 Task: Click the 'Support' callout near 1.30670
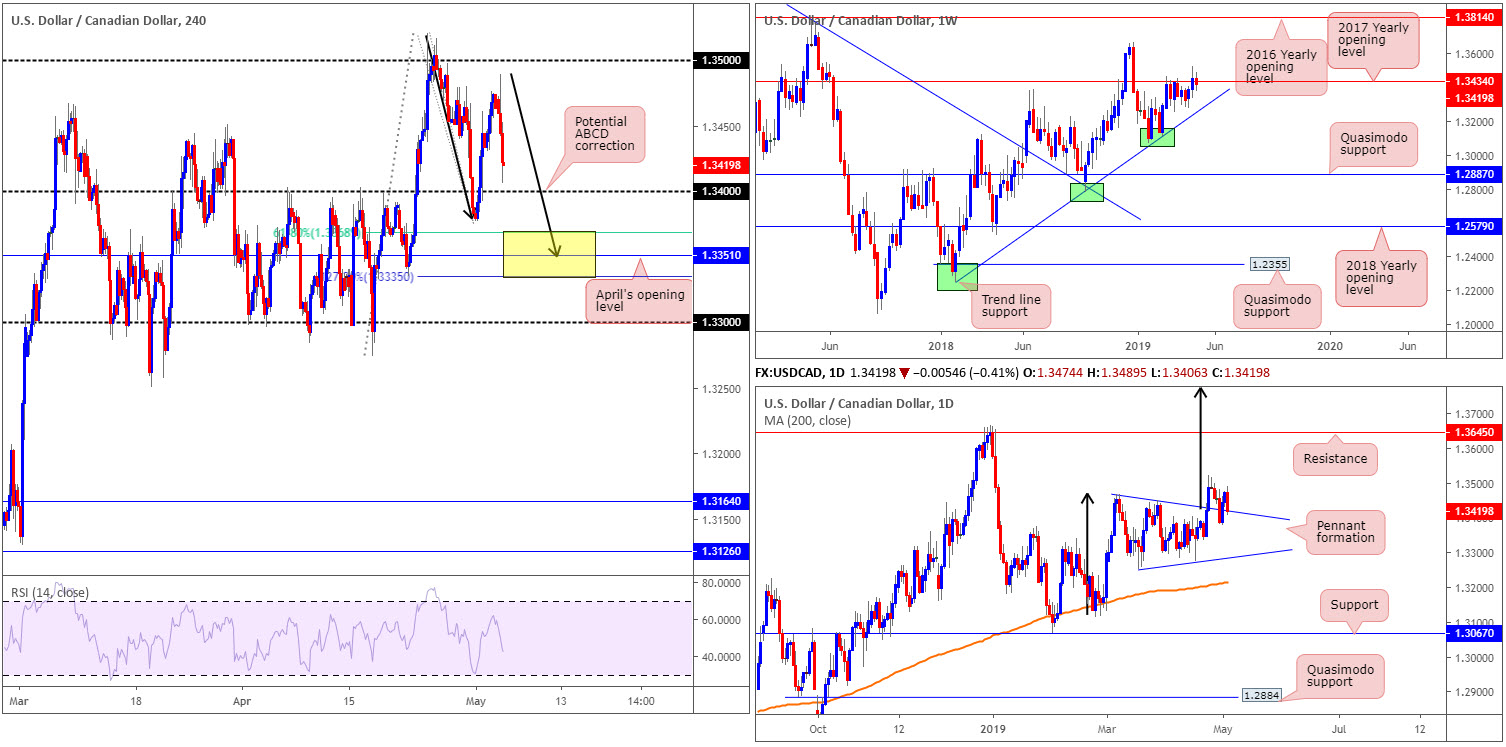[x=1354, y=604]
